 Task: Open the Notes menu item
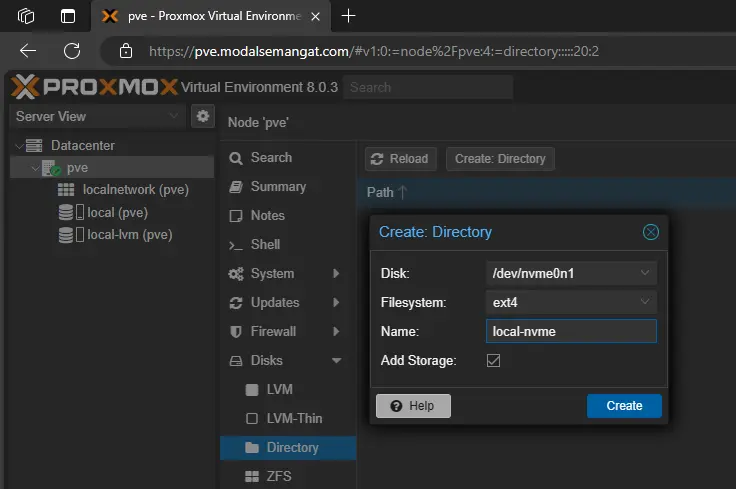(x=288, y=216)
